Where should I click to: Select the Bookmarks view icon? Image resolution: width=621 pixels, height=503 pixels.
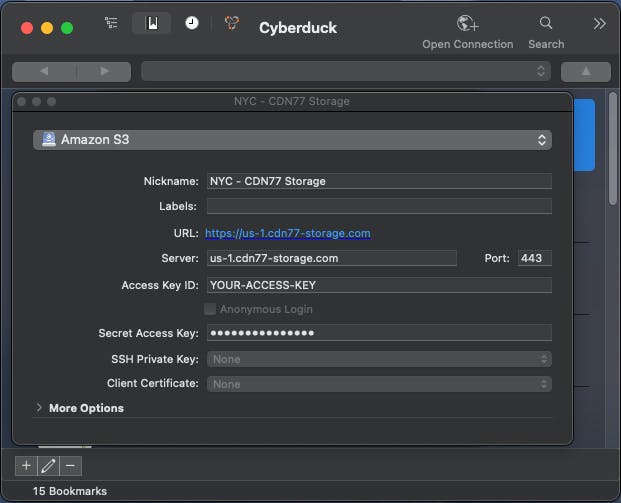tap(152, 23)
